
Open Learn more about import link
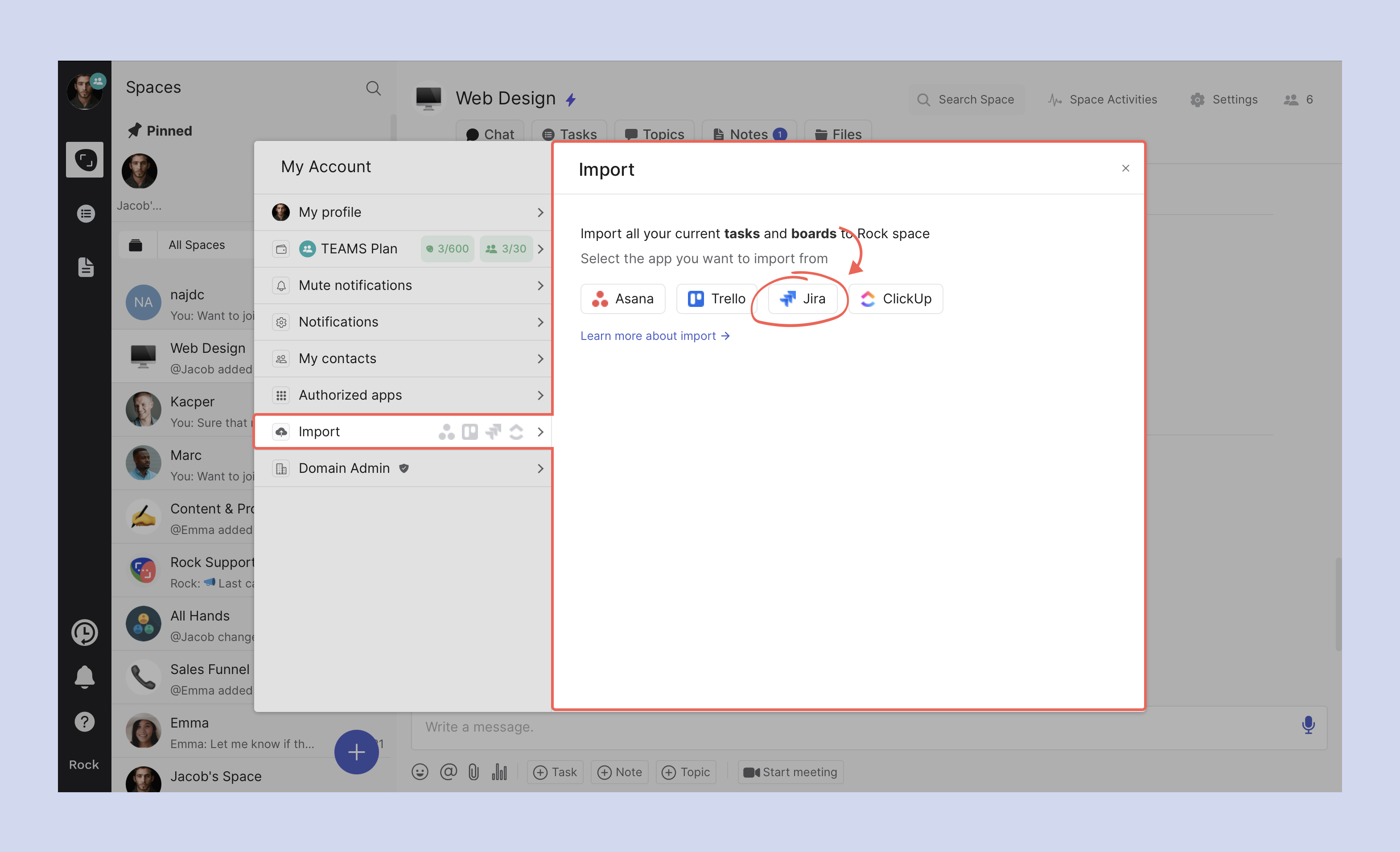pos(655,336)
